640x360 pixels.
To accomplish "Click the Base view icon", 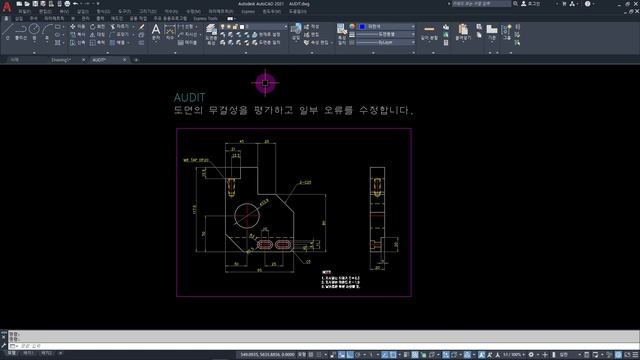I will [x=492, y=32].
